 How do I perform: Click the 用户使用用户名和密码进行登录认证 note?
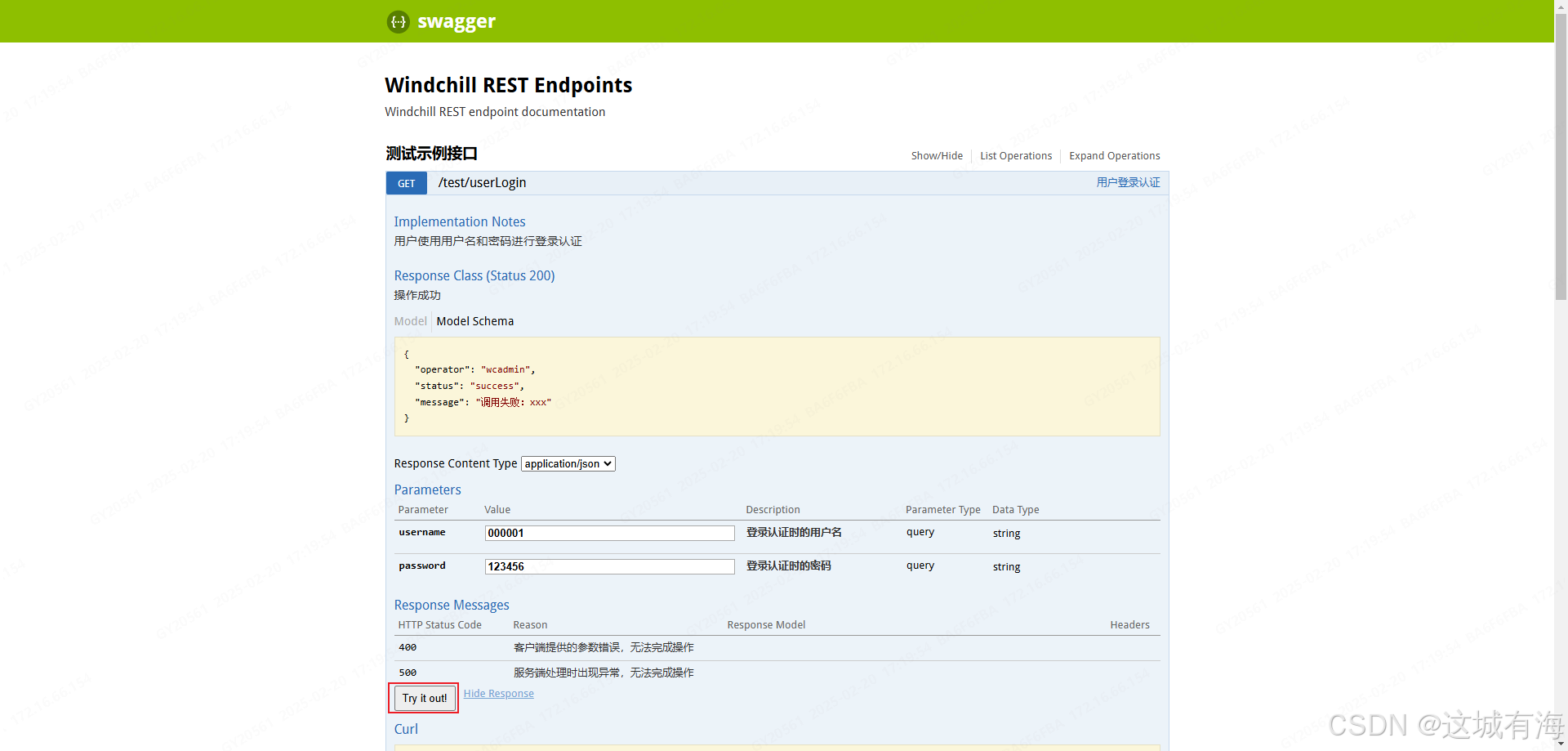(x=488, y=241)
